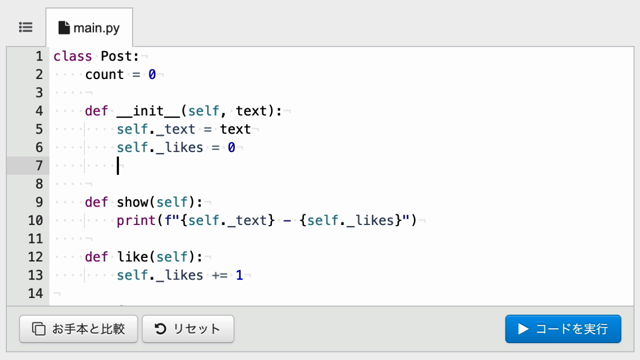Click line number 10 in gutter
640x360 pixels.
(36, 220)
